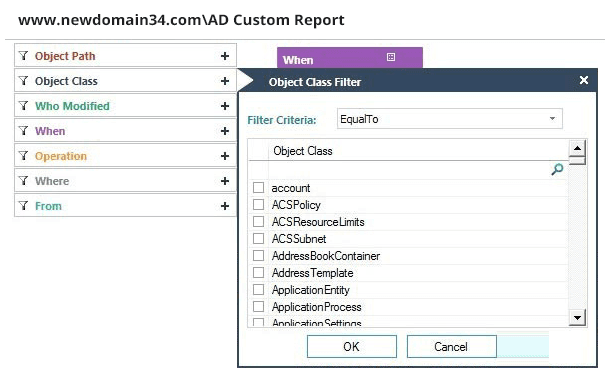Click the plus icon next to Operation

225,156
